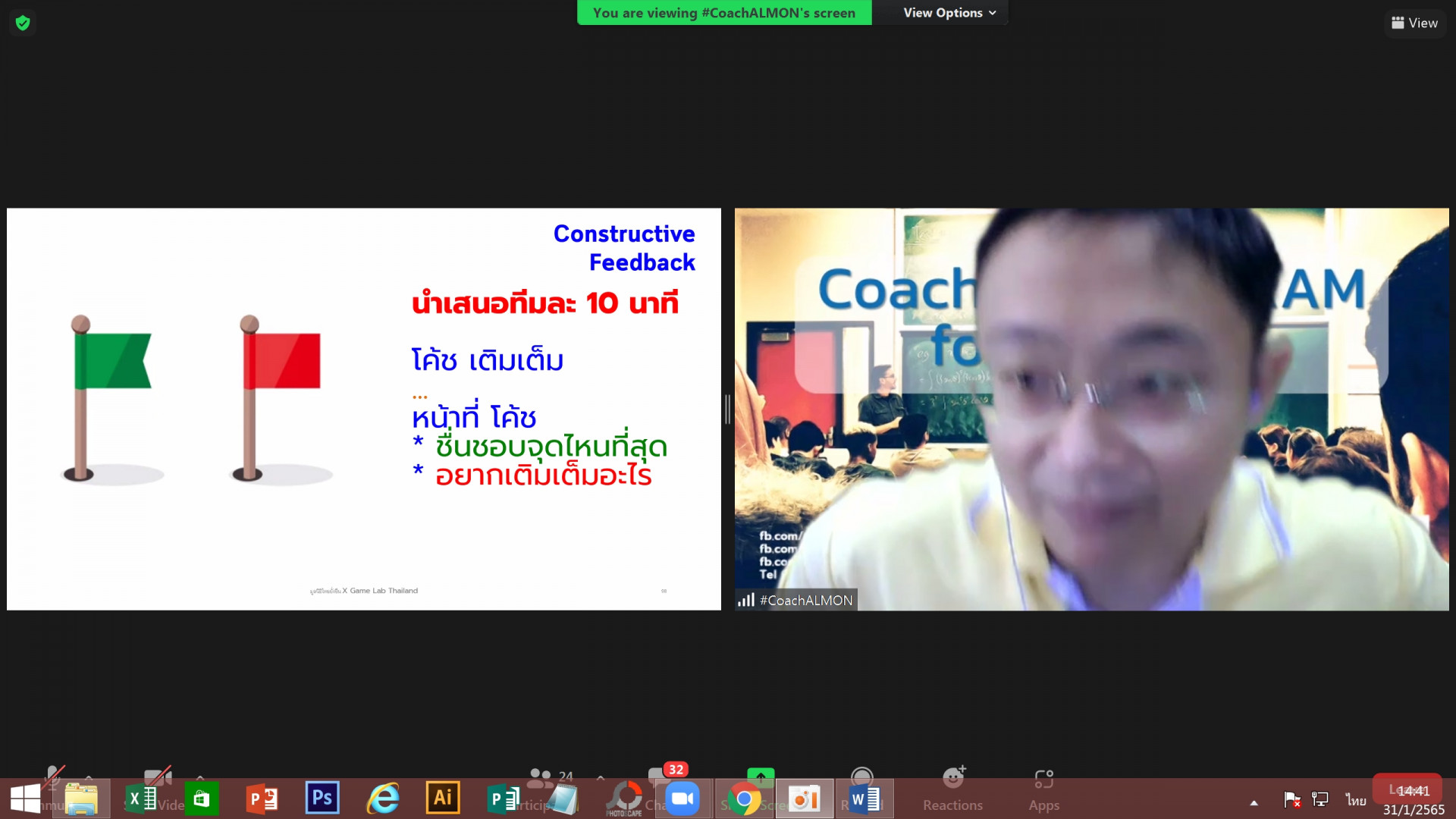Image resolution: width=1456 pixels, height=819 pixels.
Task: Click the red "อยากเติมเต็มอะไร" bullet
Action: 544,475
